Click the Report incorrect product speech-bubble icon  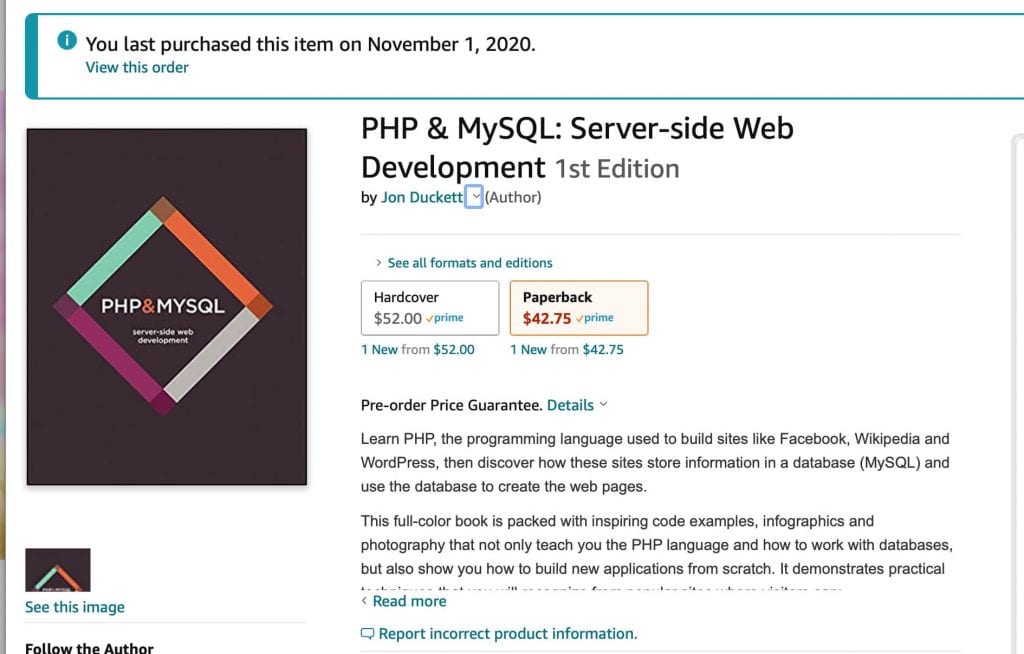coord(368,633)
